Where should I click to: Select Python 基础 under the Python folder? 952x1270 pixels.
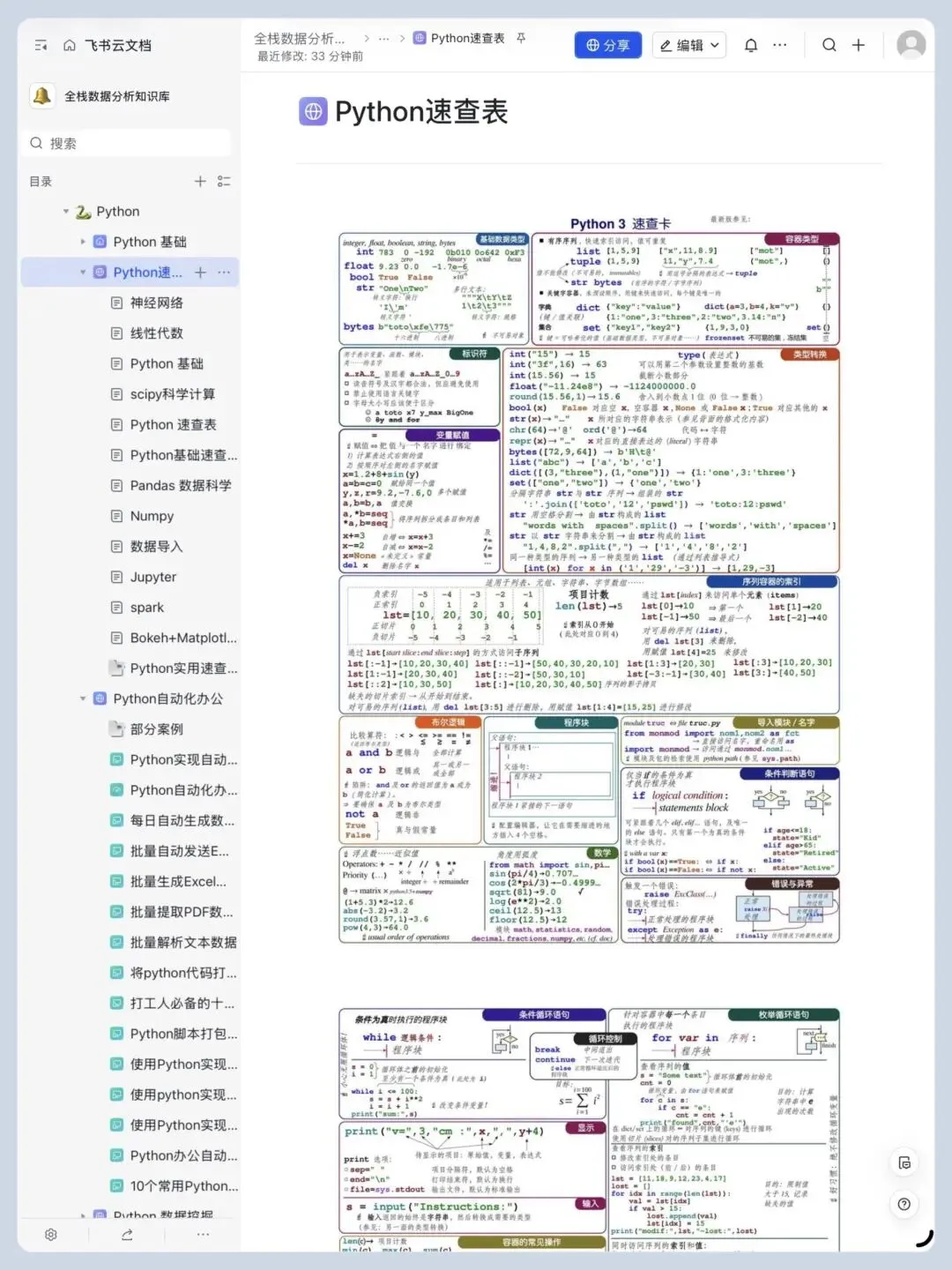click(x=149, y=242)
